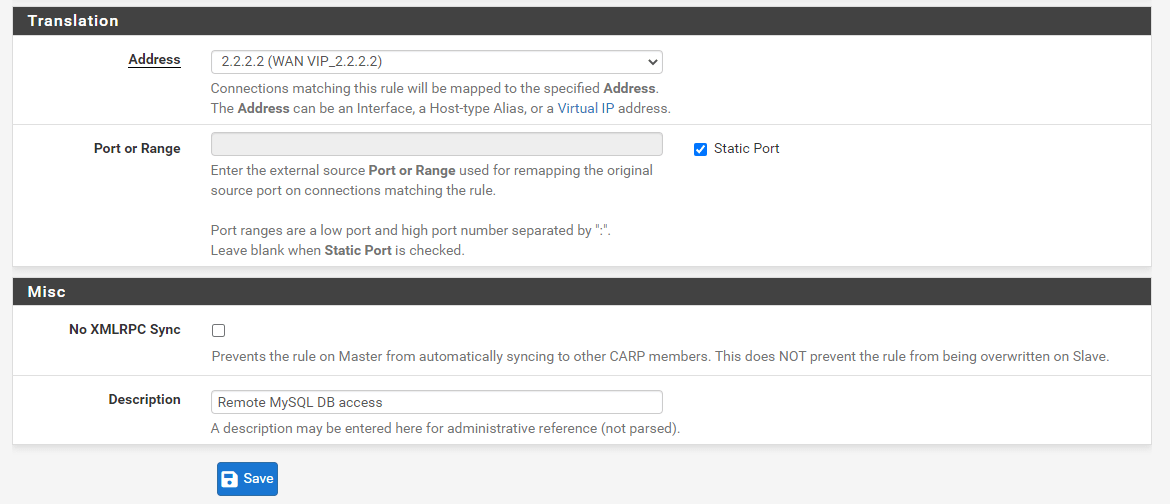Click the underlined Address label
The image size is (1170, 504).
154,59
